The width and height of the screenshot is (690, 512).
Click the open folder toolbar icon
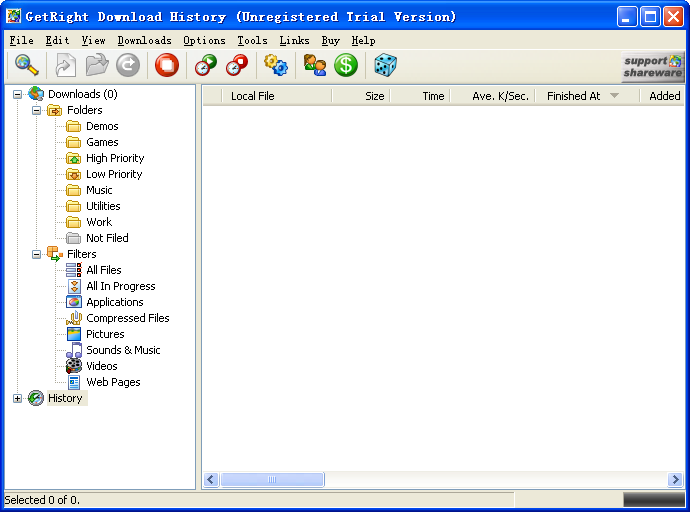point(97,65)
